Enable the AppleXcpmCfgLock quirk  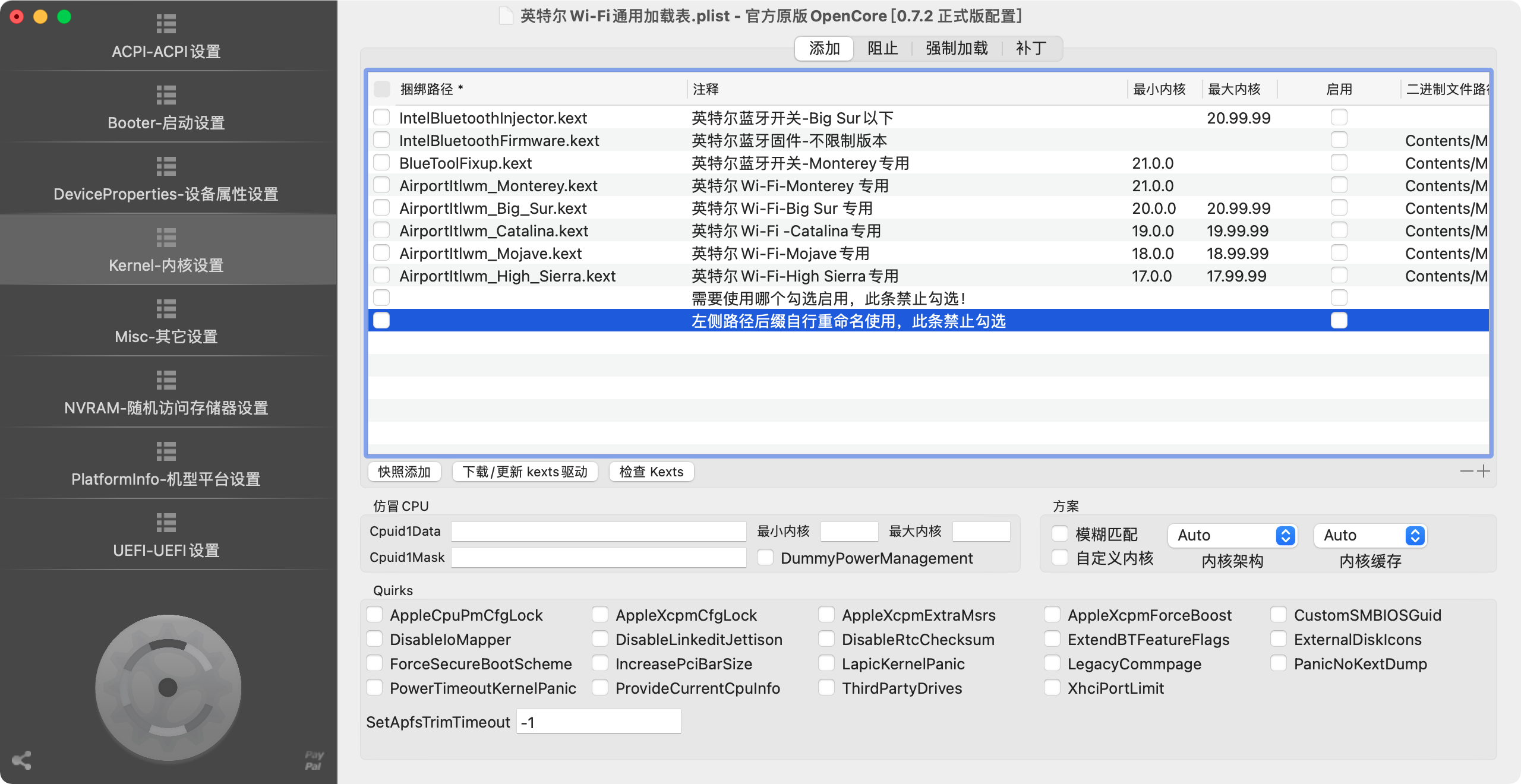[600, 615]
